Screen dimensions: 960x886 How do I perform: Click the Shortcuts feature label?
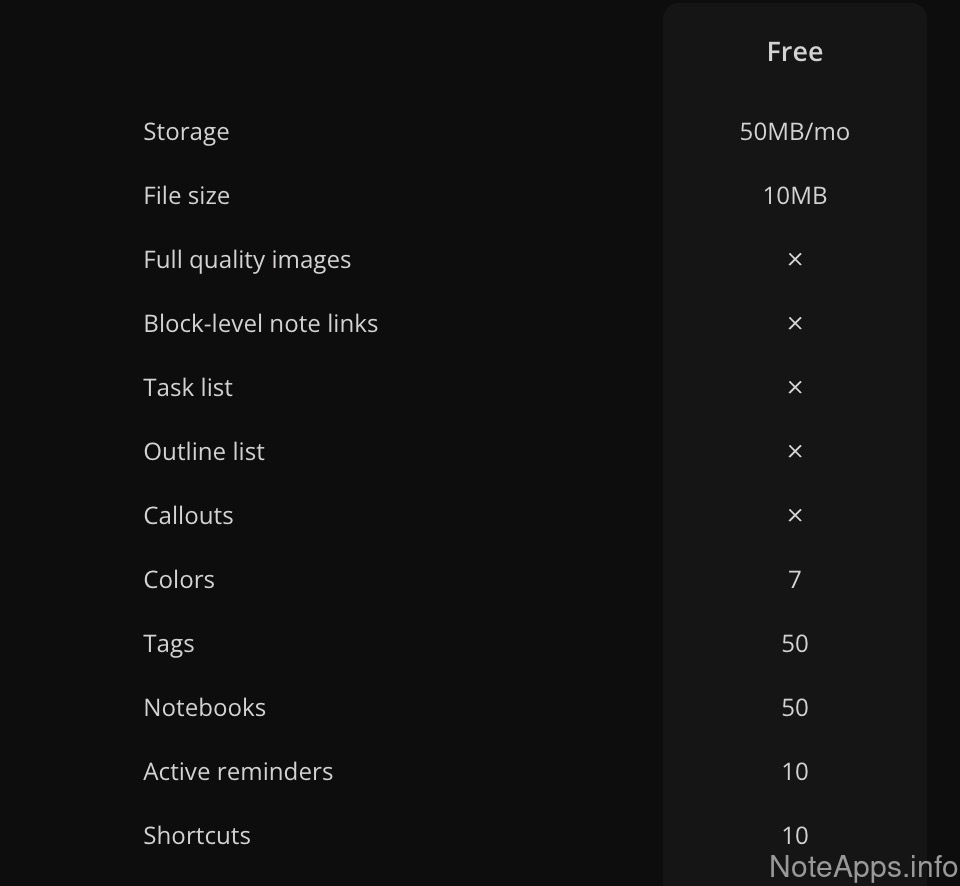(x=197, y=836)
